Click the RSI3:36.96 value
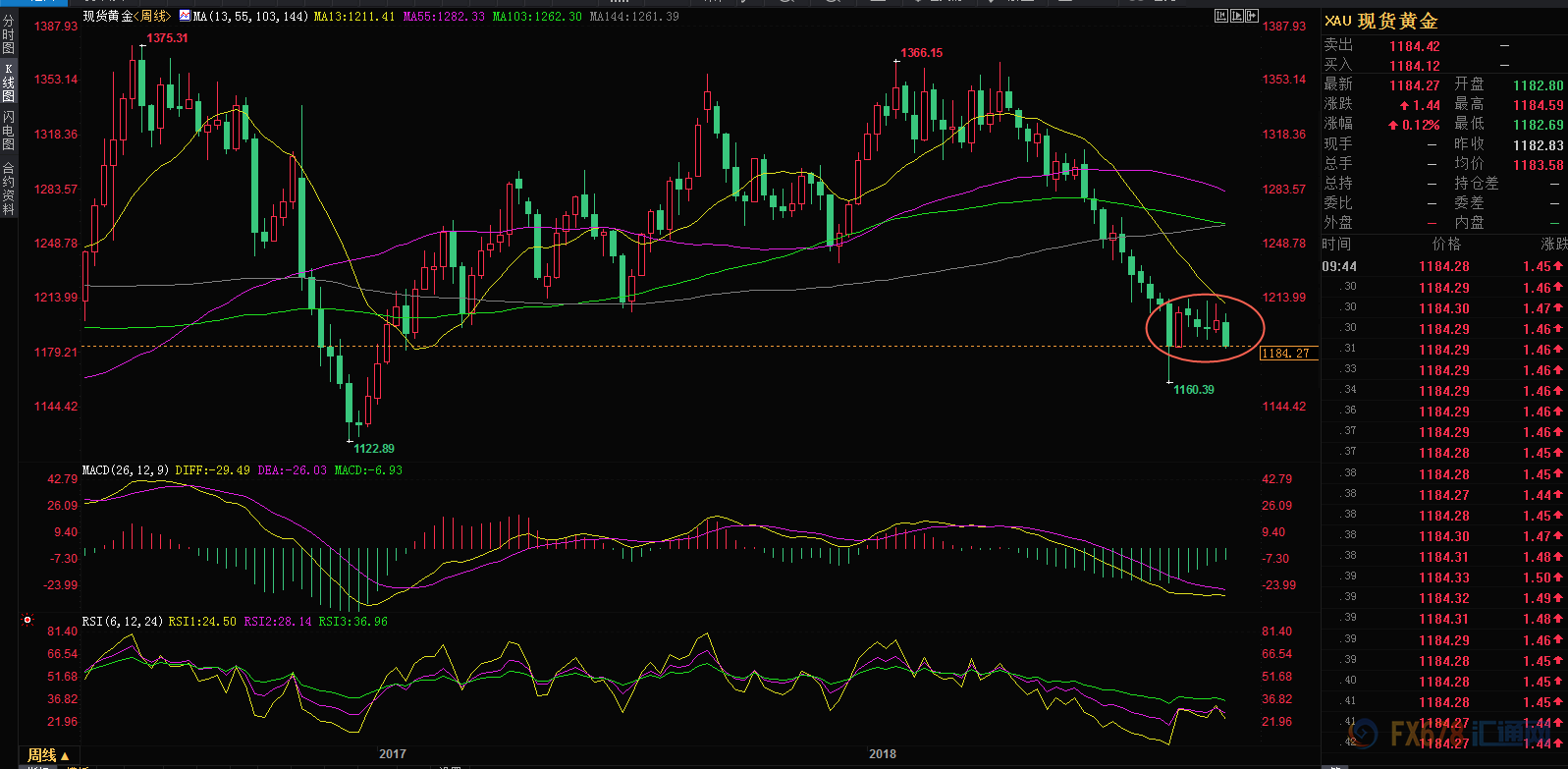1568x769 pixels. pyautogui.click(x=353, y=622)
